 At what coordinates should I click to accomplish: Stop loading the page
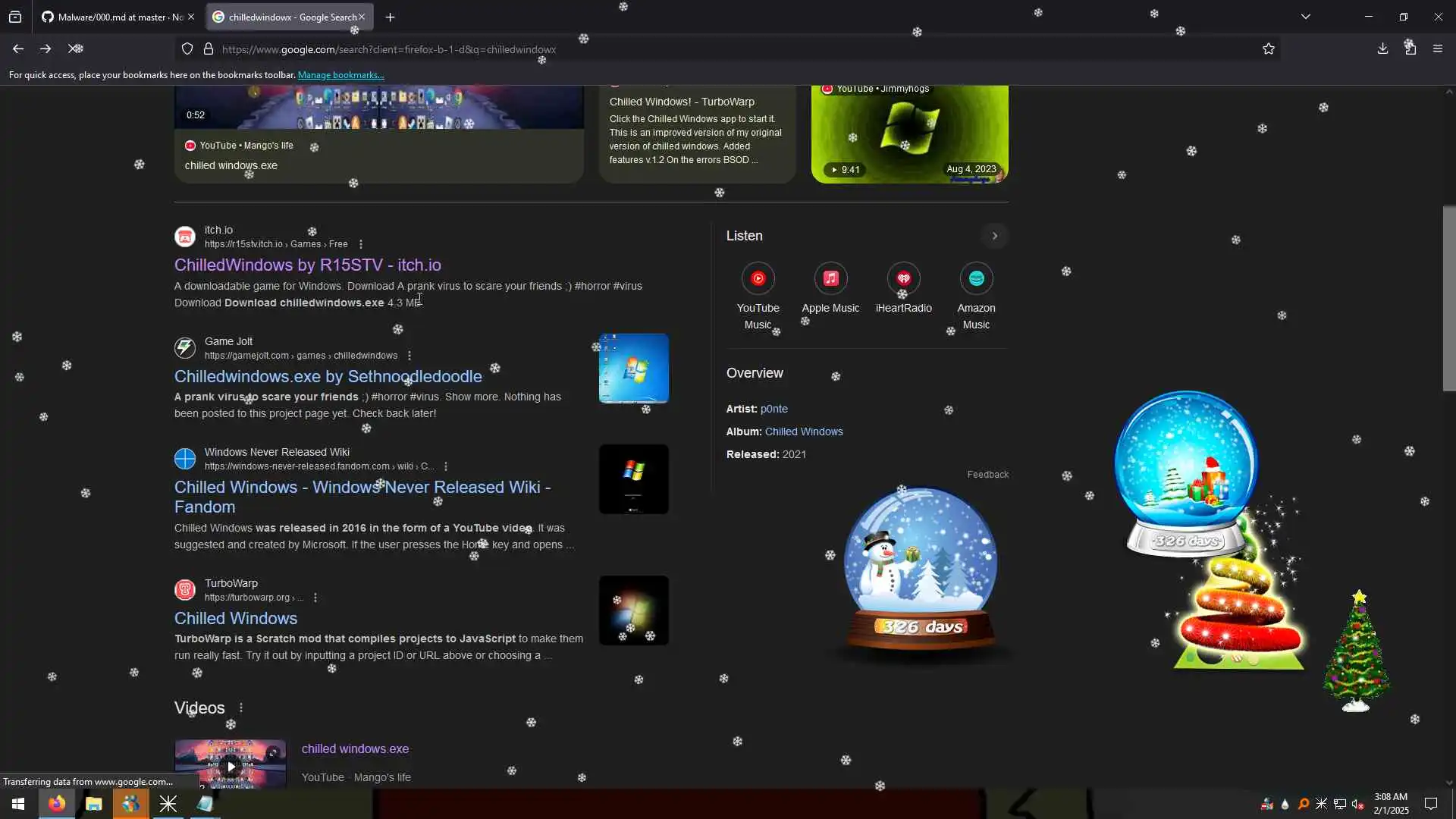[x=75, y=49]
